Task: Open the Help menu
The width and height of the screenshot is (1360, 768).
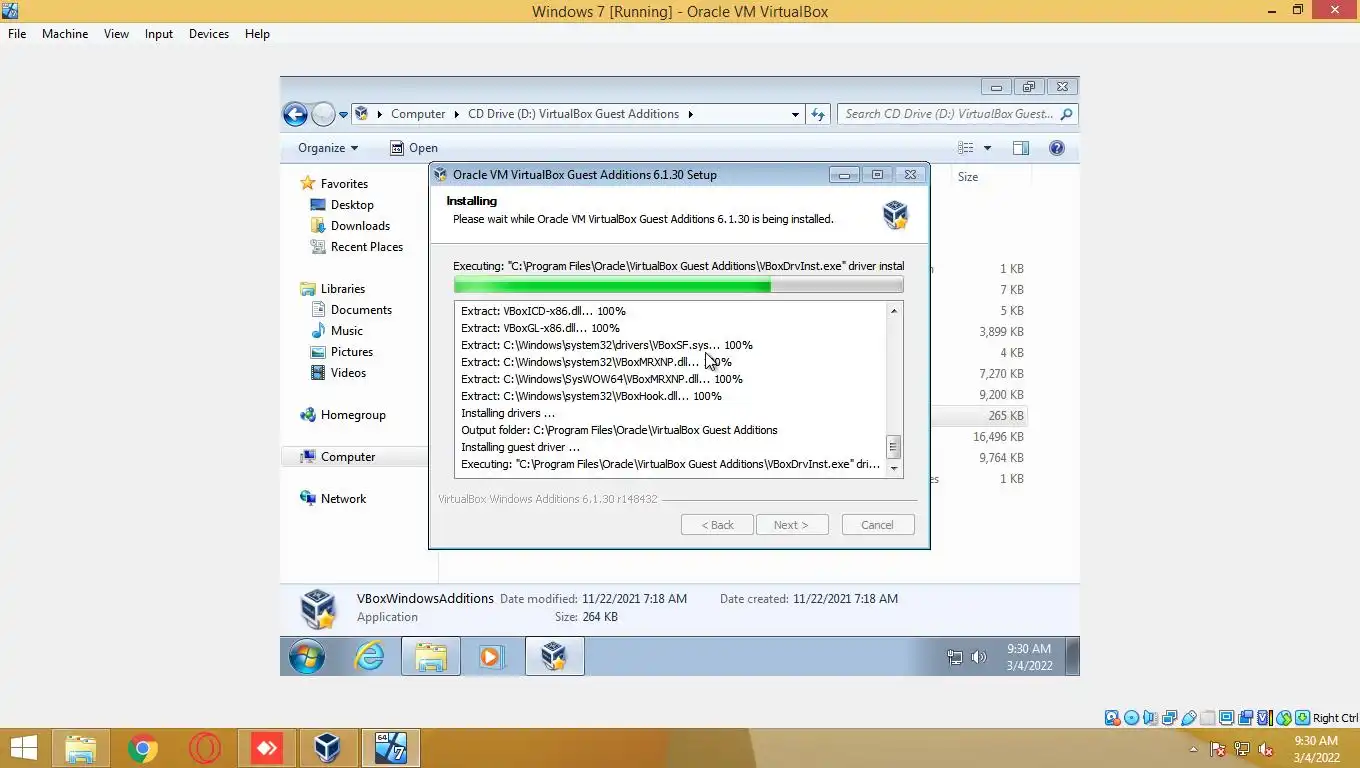Action: click(257, 33)
